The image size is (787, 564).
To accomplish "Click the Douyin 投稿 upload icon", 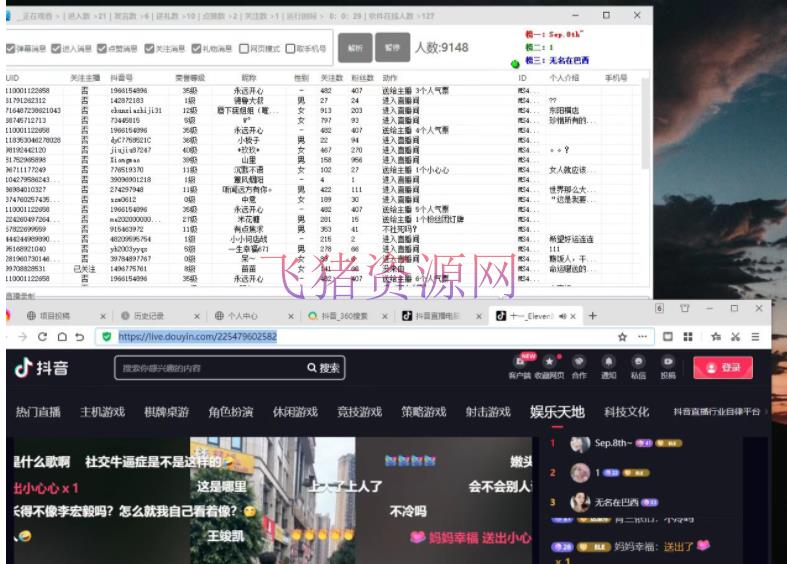I will tap(668, 362).
